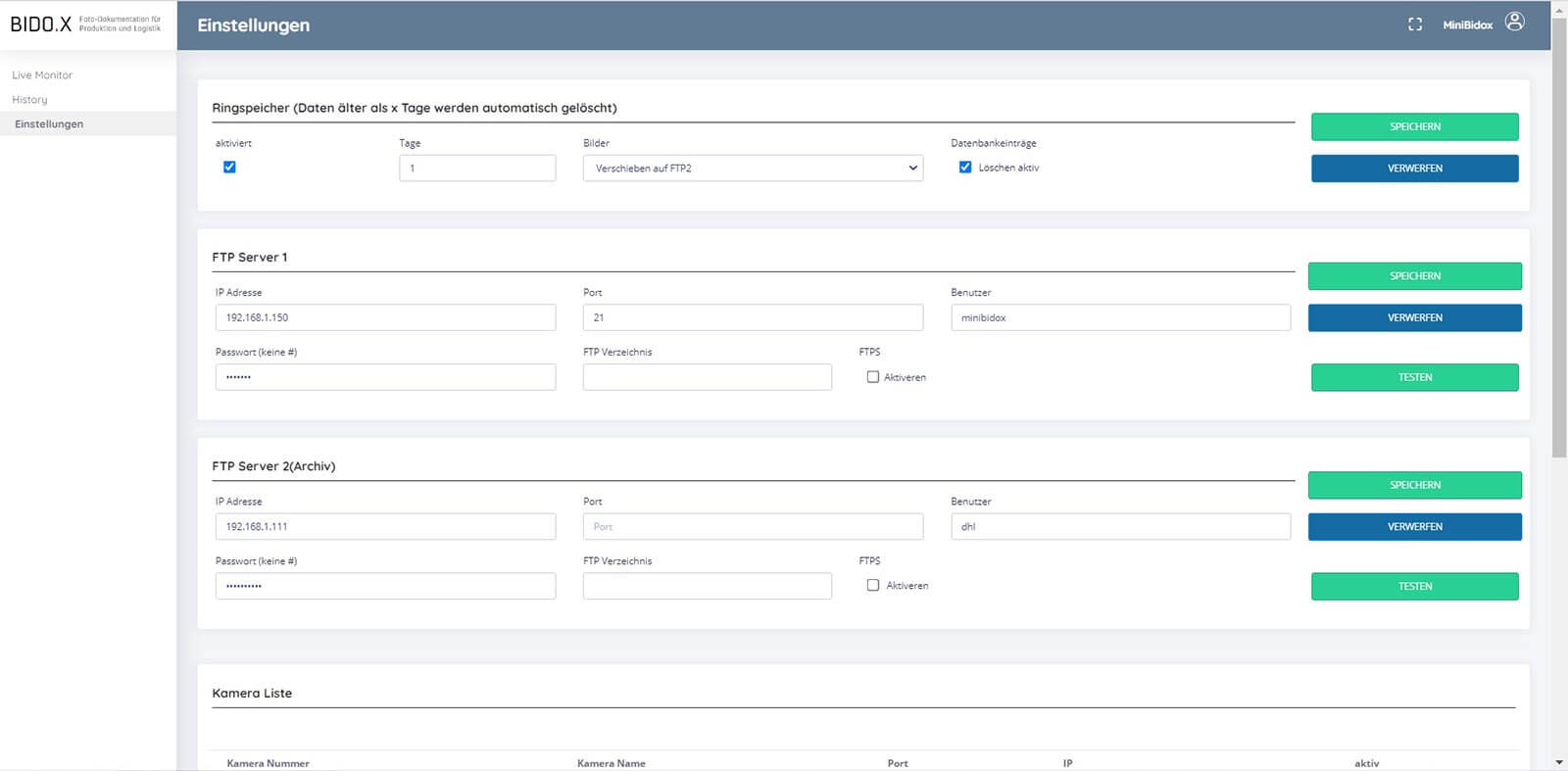Image resolution: width=1568 pixels, height=771 pixels.
Task: Click the BIDO.X logo
Action: point(41,24)
